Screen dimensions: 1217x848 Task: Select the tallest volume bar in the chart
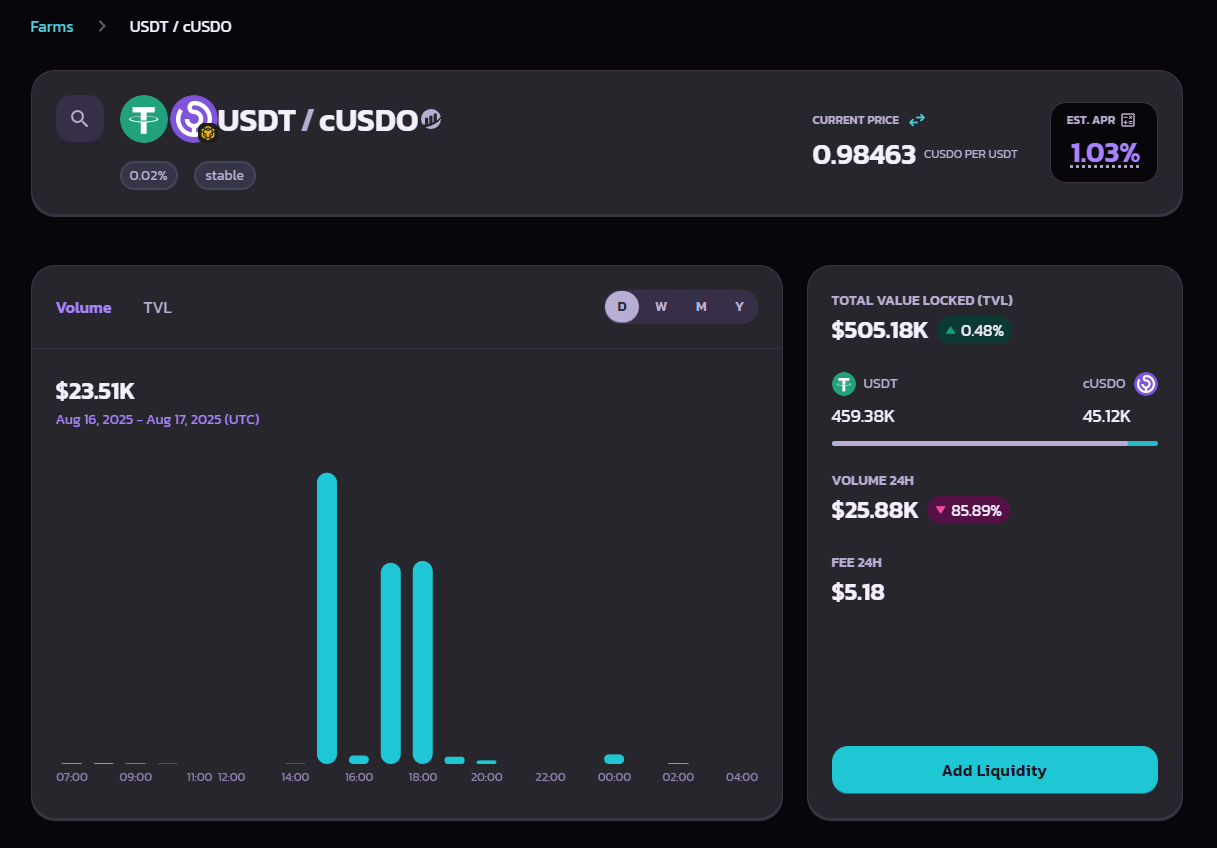point(327,618)
